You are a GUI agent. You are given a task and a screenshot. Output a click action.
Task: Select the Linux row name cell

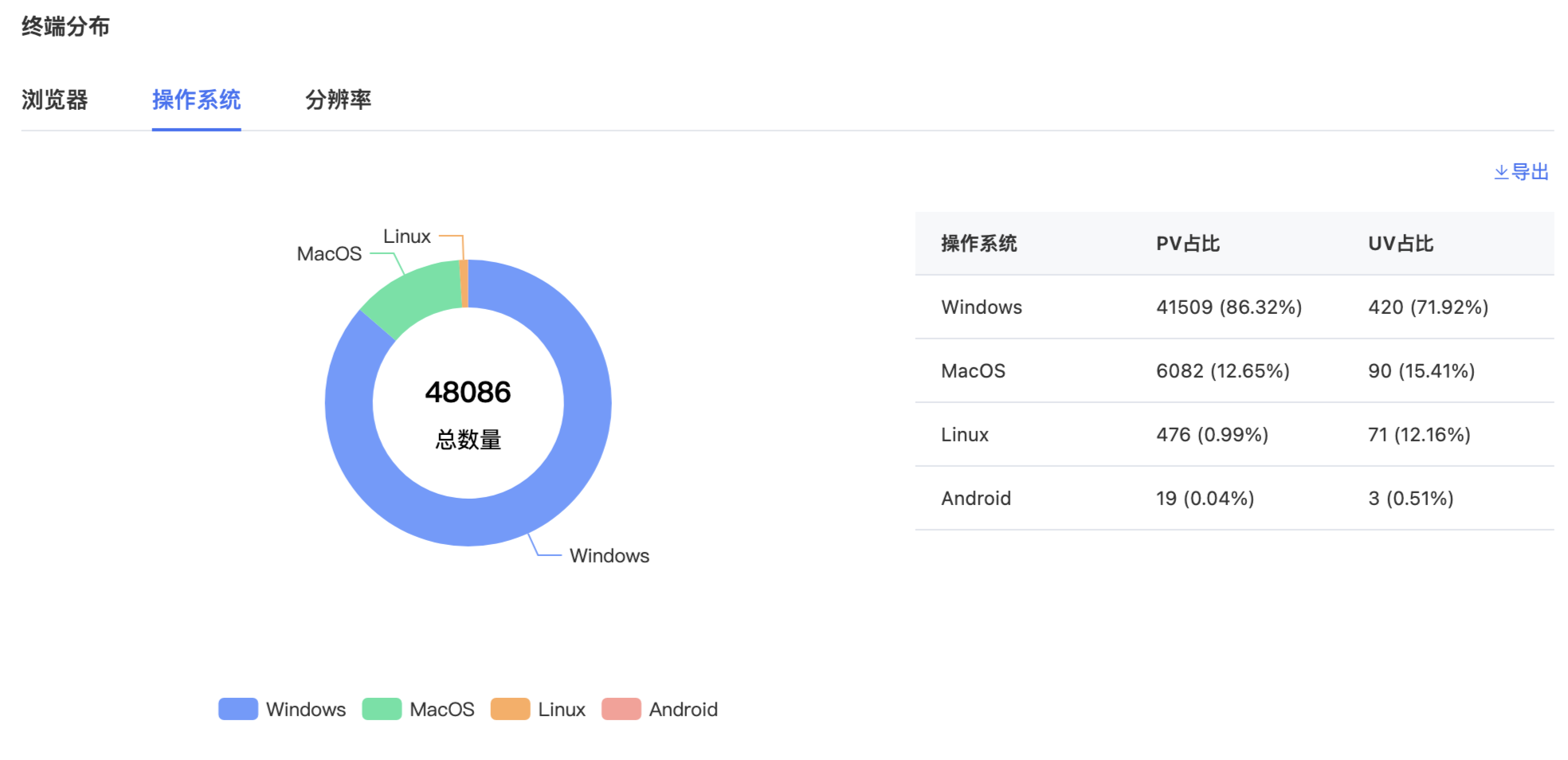coord(965,435)
